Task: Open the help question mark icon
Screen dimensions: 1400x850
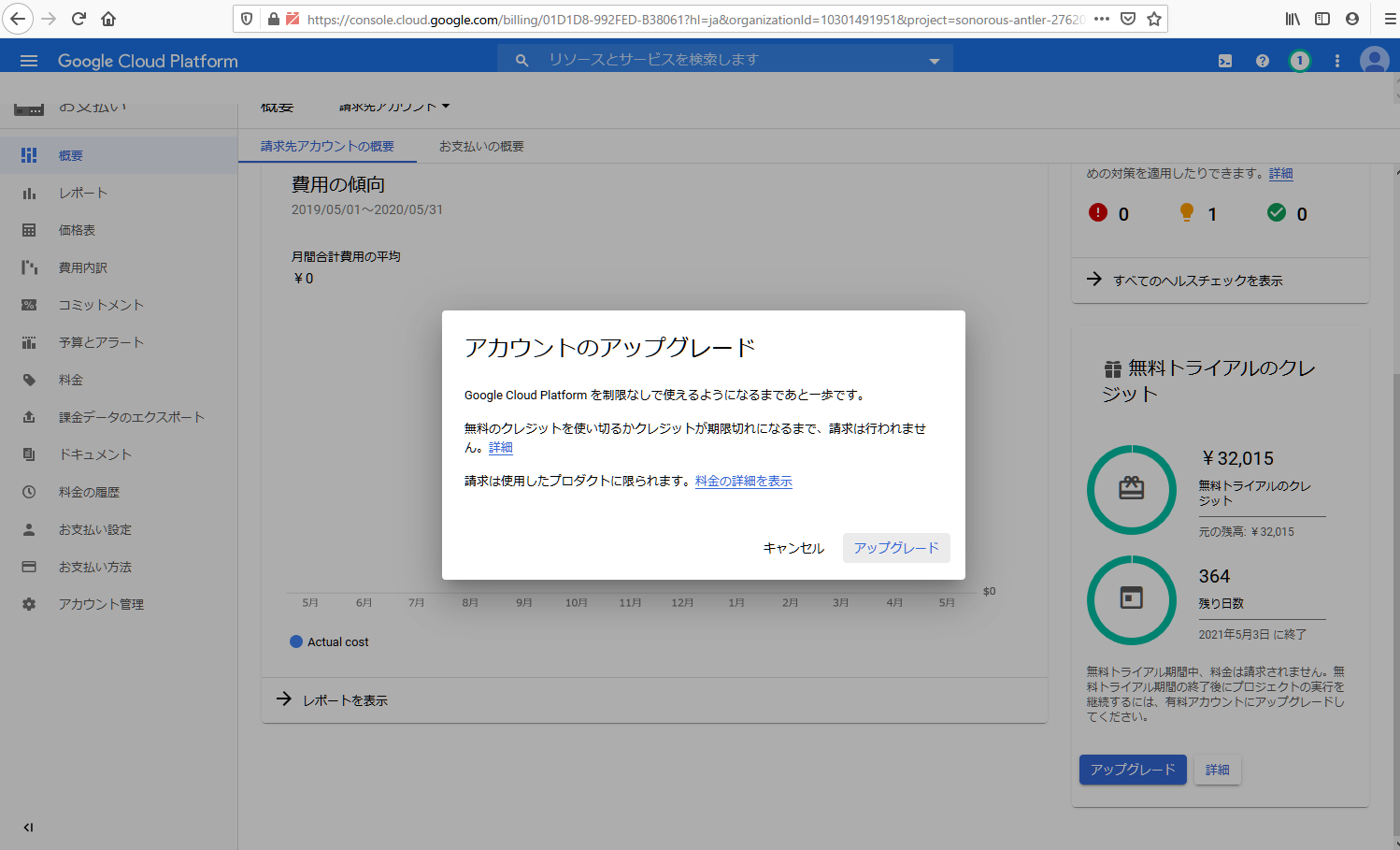Action: (x=1263, y=61)
